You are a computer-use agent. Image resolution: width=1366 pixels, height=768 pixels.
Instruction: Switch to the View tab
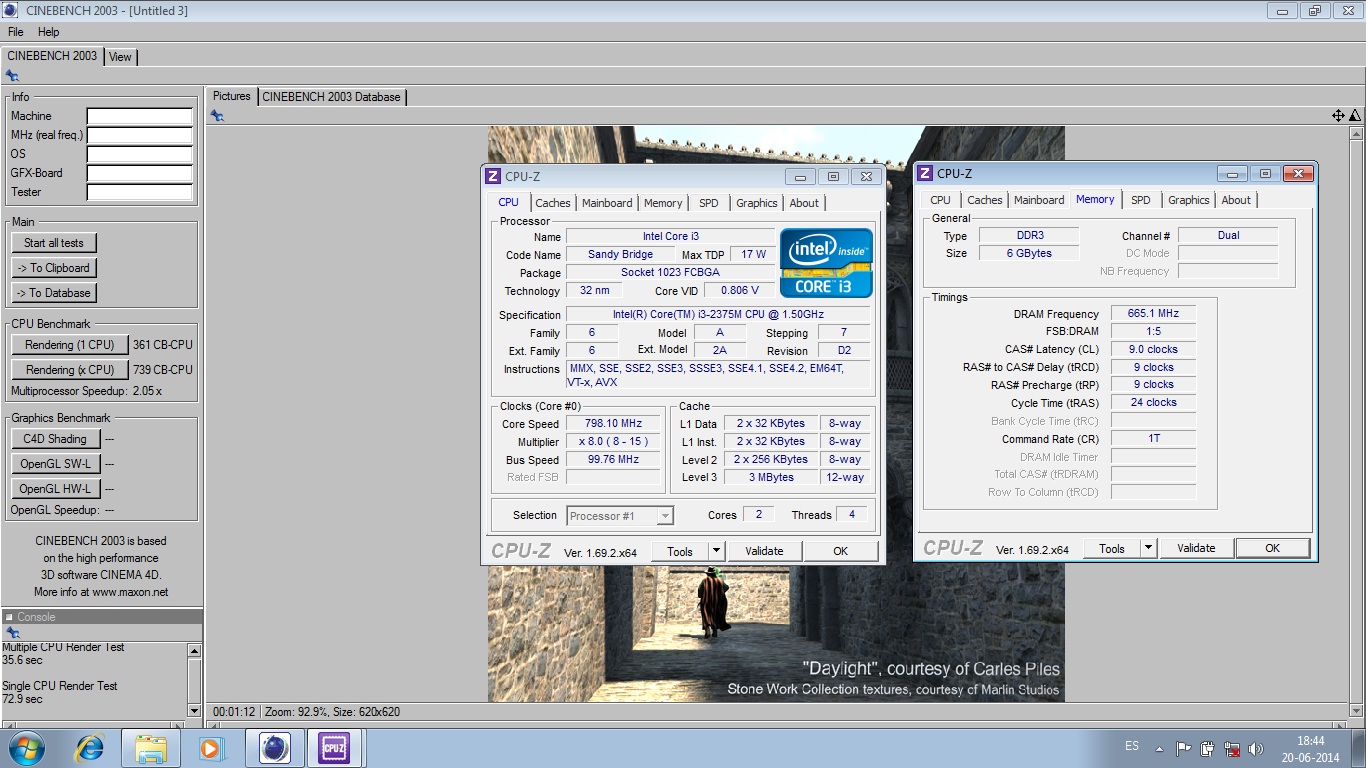120,57
